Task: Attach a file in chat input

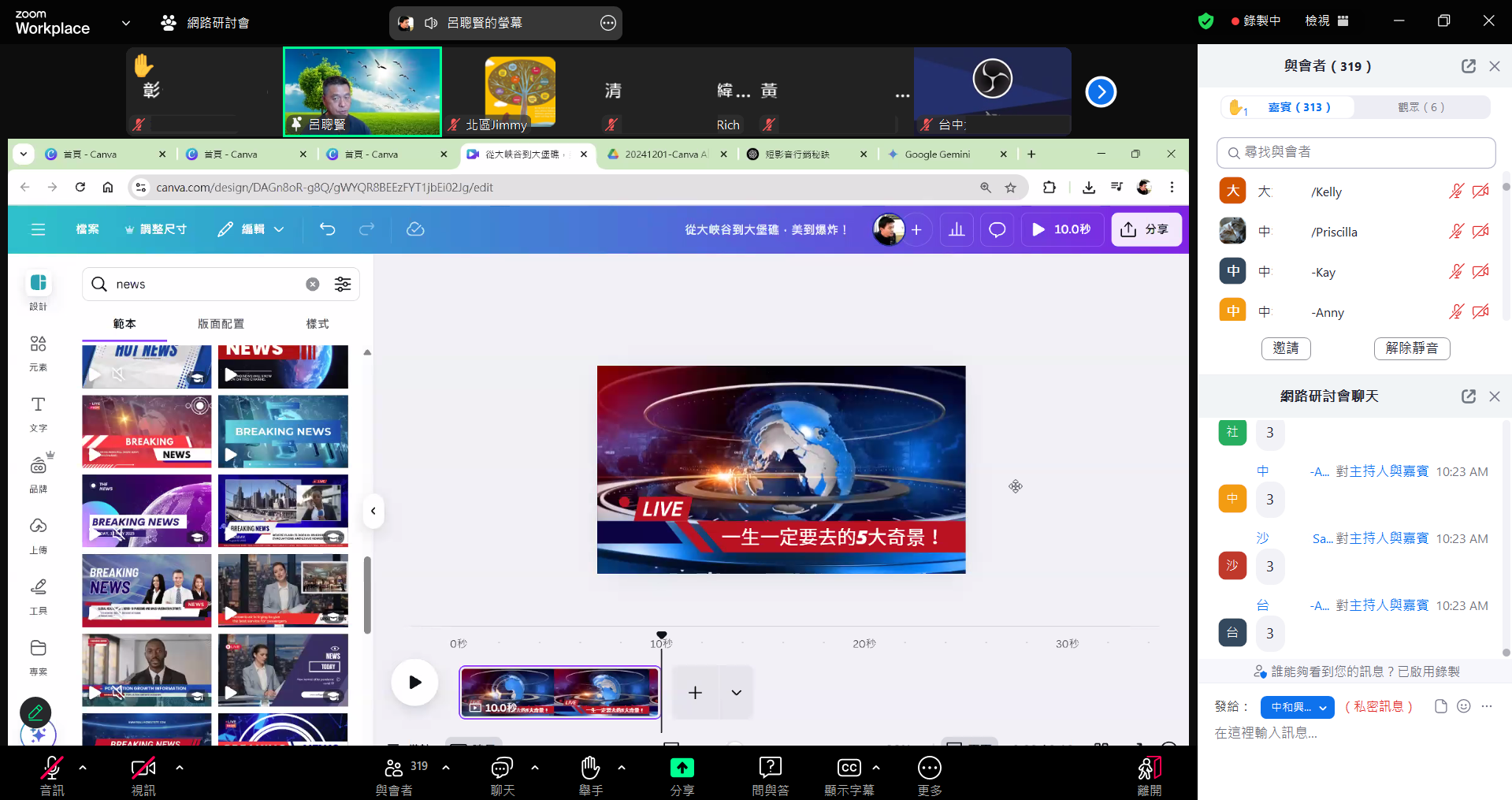Action: pyautogui.click(x=1441, y=706)
